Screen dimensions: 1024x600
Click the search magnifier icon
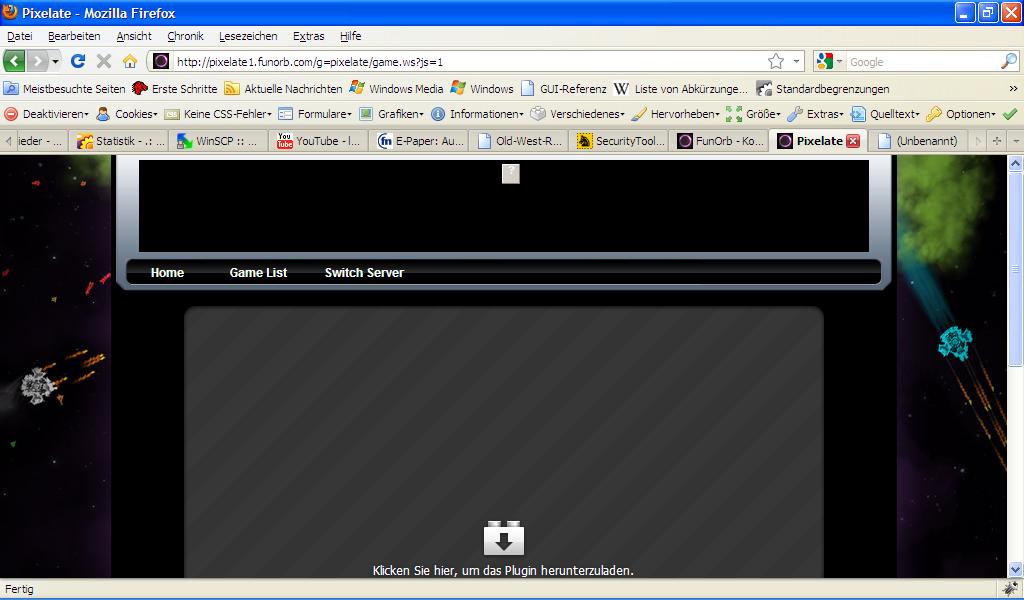tap(1008, 61)
